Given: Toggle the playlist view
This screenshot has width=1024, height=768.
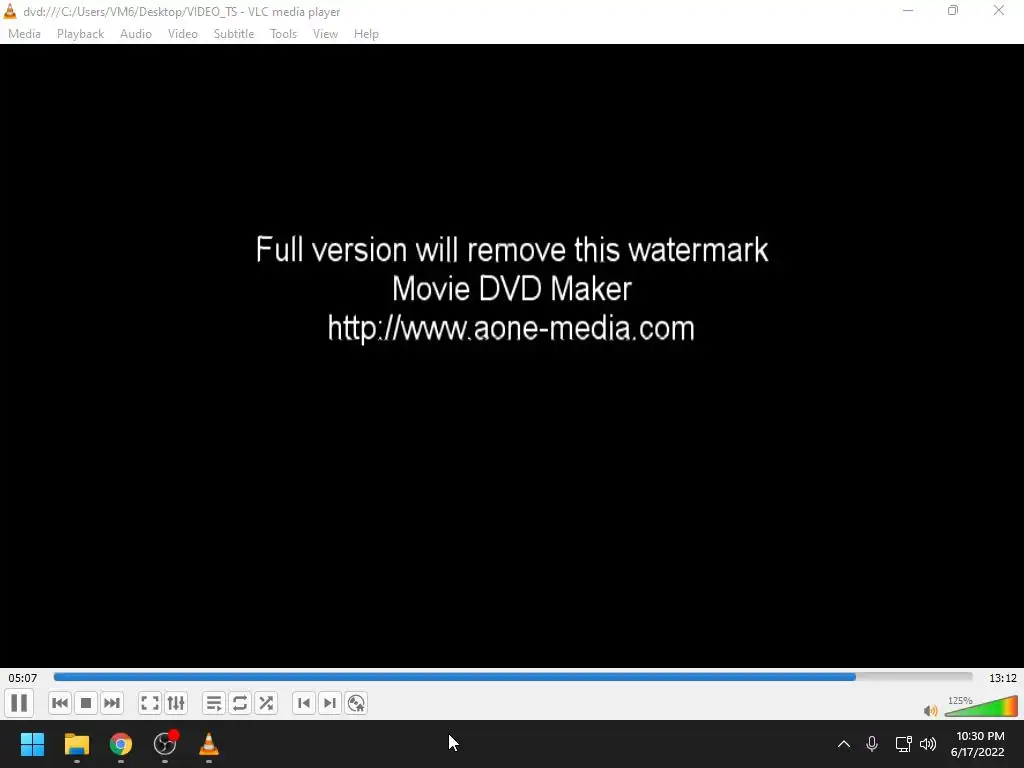Looking at the screenshot, I should pos(214,703).
